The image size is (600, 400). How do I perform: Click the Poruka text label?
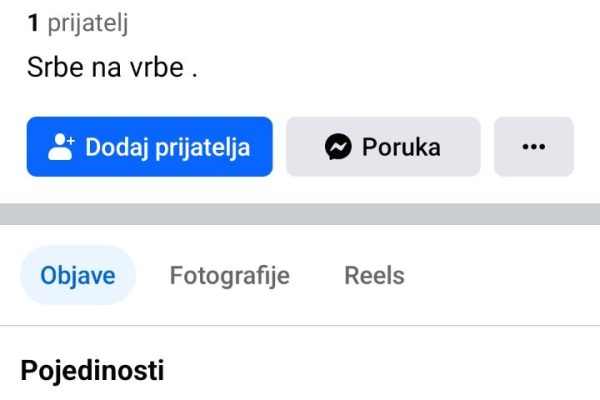(x=401, y=147)
